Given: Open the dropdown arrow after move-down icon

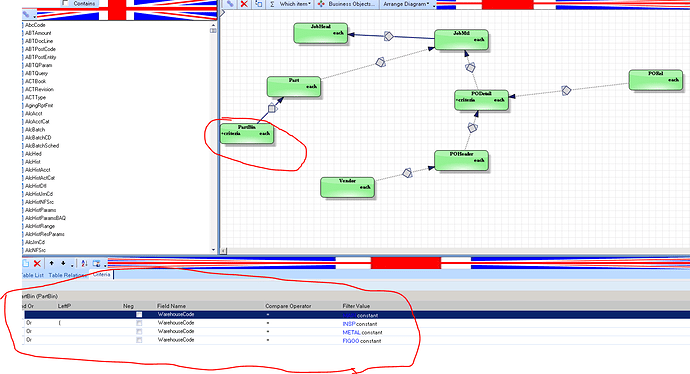Looking at the screenshot, I should point(72,264).
